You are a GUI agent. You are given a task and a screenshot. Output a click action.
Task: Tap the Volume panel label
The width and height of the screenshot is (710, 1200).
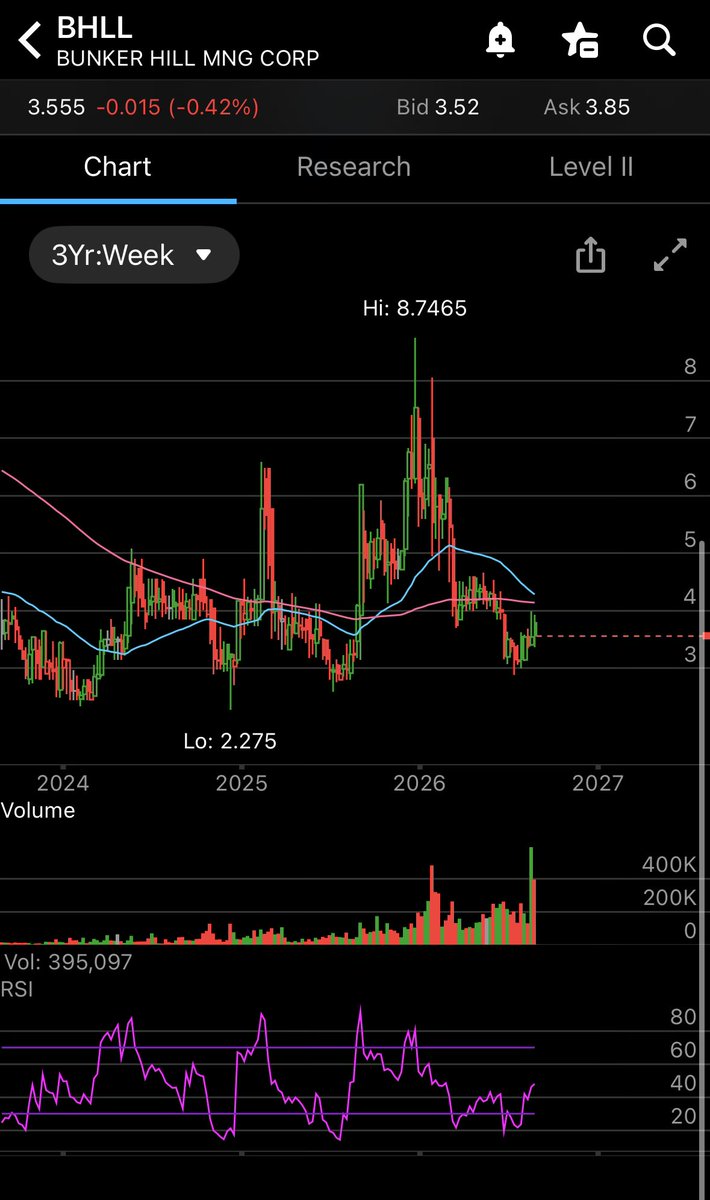[38, 810]
